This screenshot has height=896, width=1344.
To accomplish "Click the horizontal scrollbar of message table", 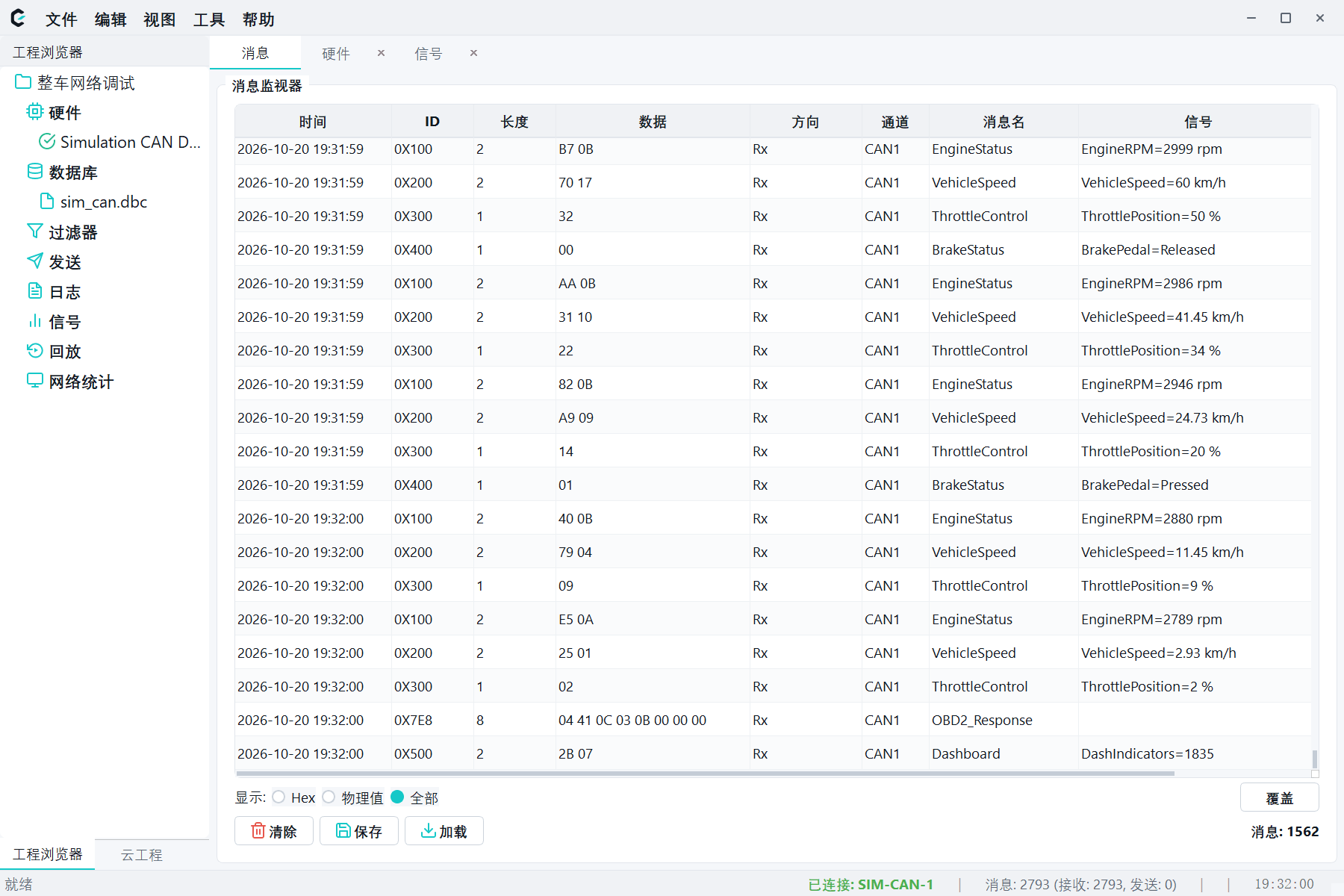I will (x=705, y=774).
